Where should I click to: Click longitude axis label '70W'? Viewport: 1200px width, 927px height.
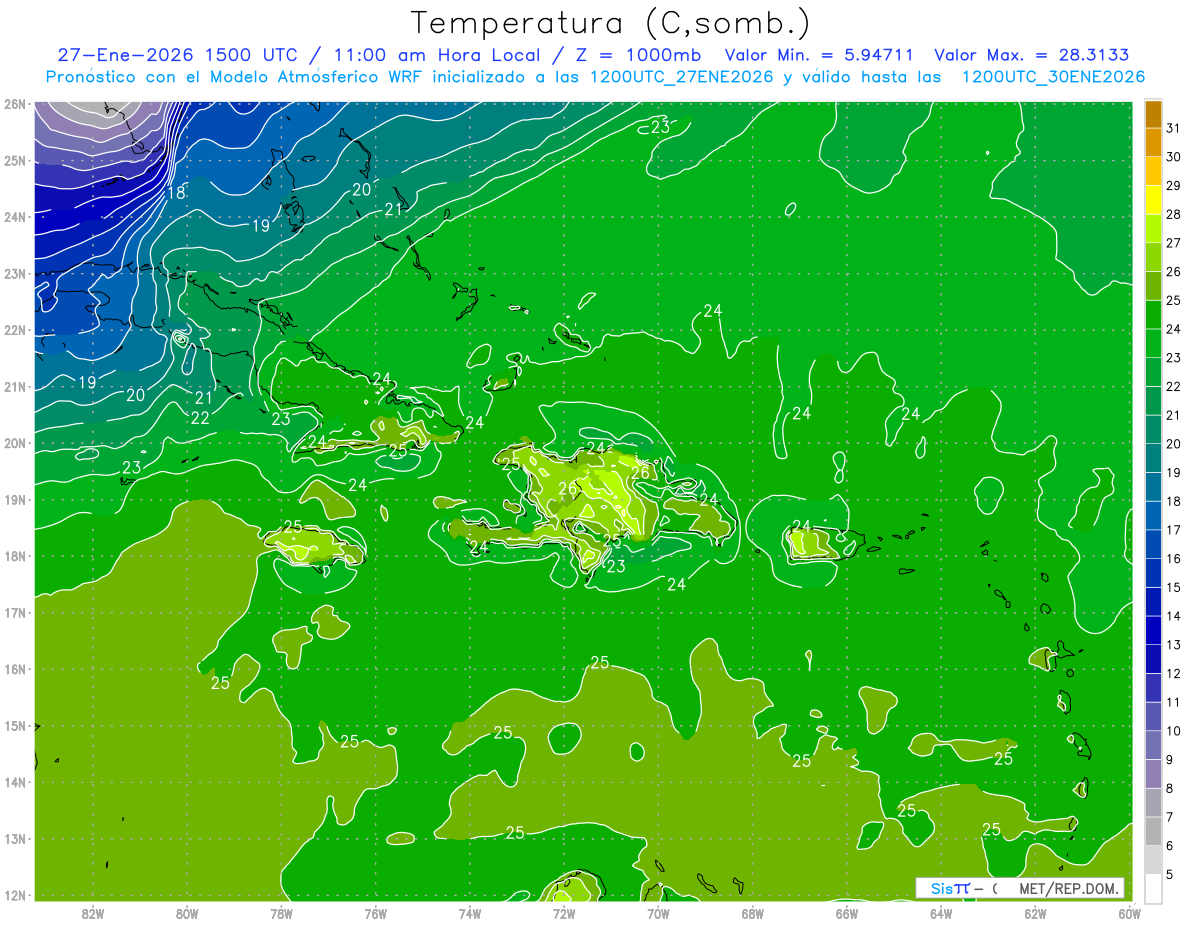click(x=658, y=913)
